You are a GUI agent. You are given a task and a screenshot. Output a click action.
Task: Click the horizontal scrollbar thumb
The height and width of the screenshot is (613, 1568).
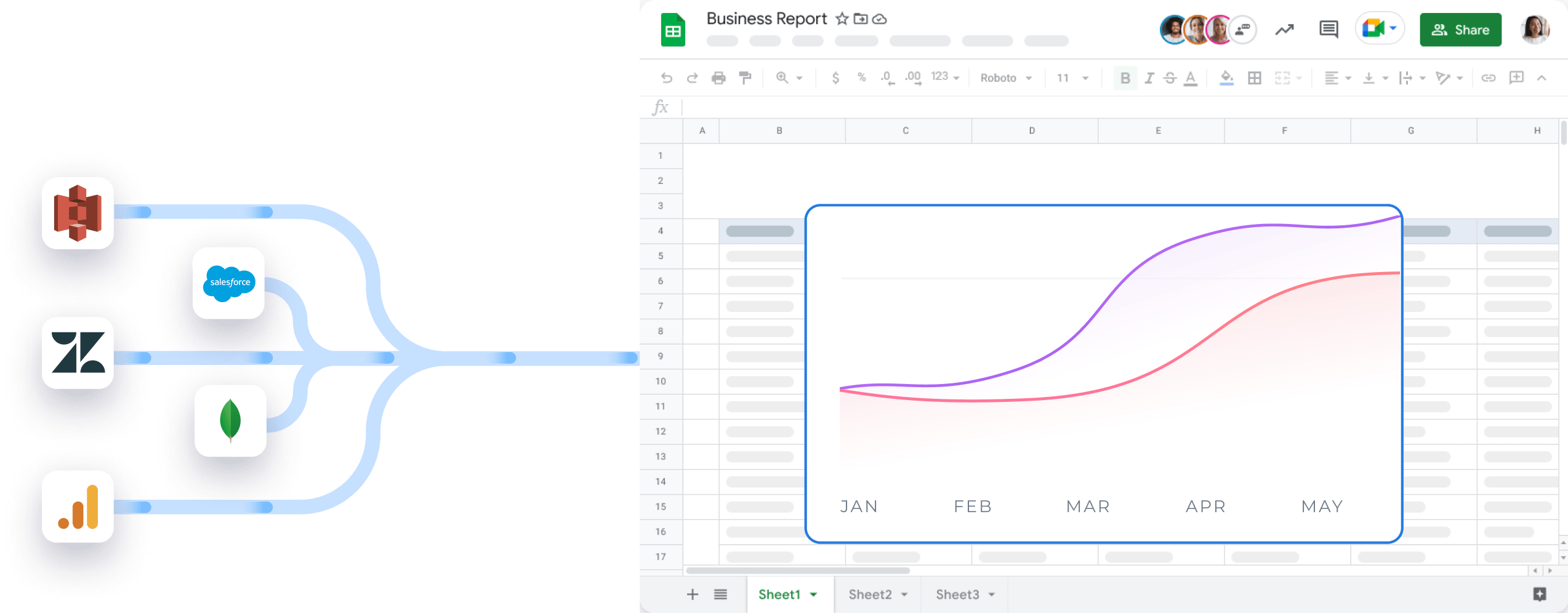[798, 571]
